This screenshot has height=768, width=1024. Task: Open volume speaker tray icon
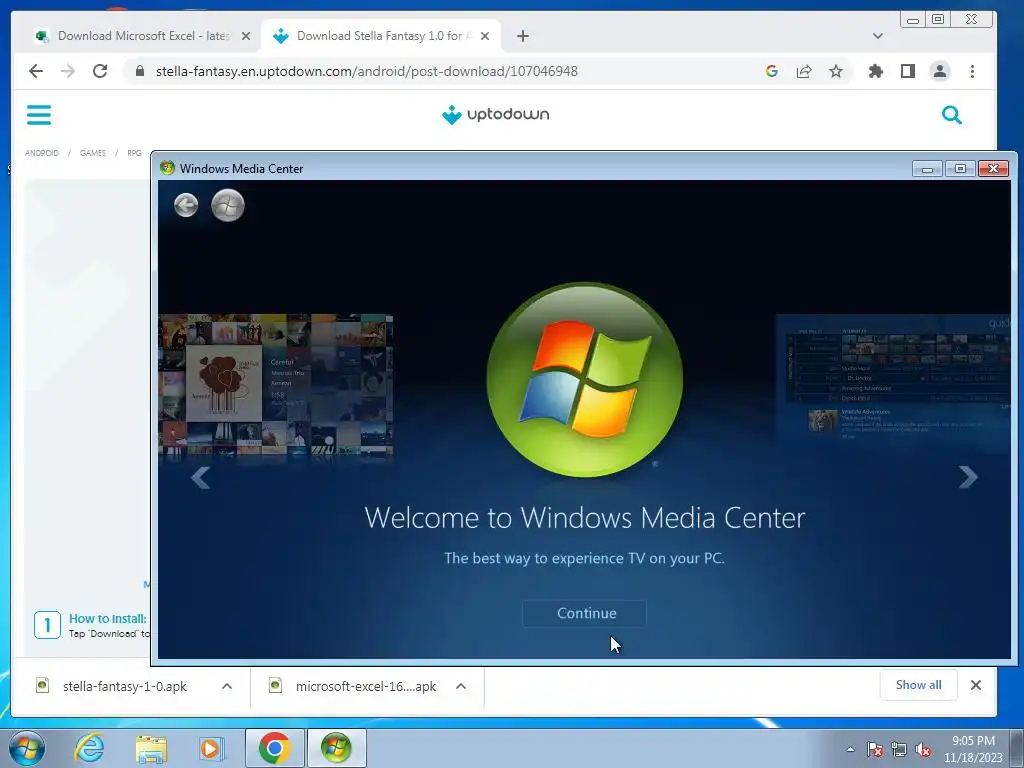tap(923, 749)
